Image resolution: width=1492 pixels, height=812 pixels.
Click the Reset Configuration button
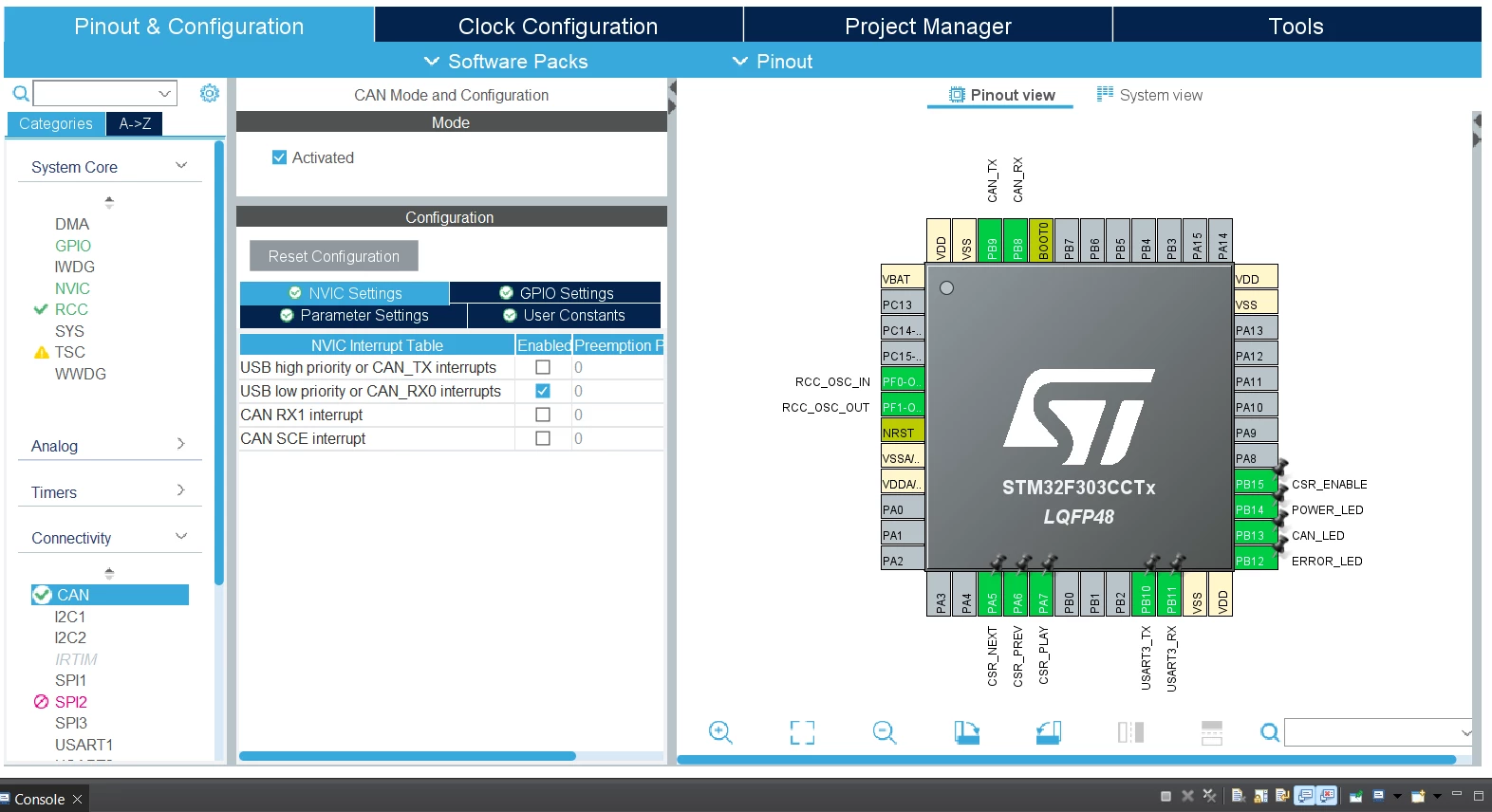(x=334, y=256)
